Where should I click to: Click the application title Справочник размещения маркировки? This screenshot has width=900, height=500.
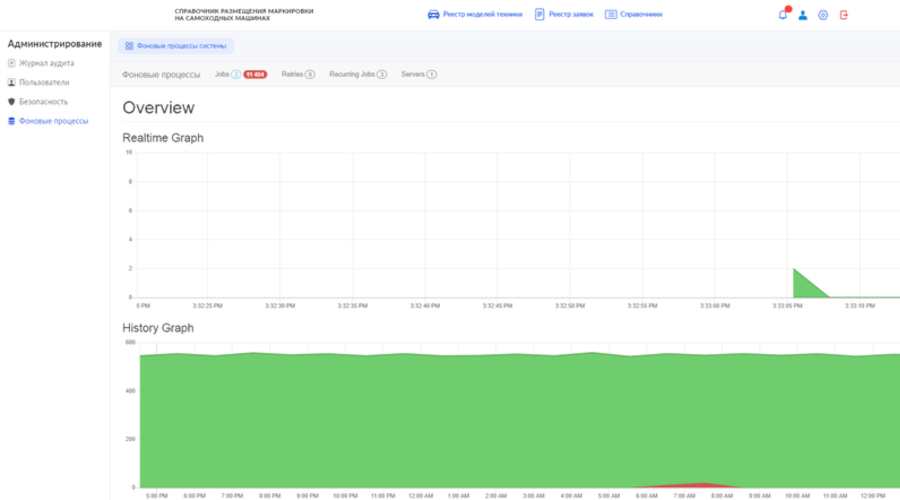[x=244, y=14]
